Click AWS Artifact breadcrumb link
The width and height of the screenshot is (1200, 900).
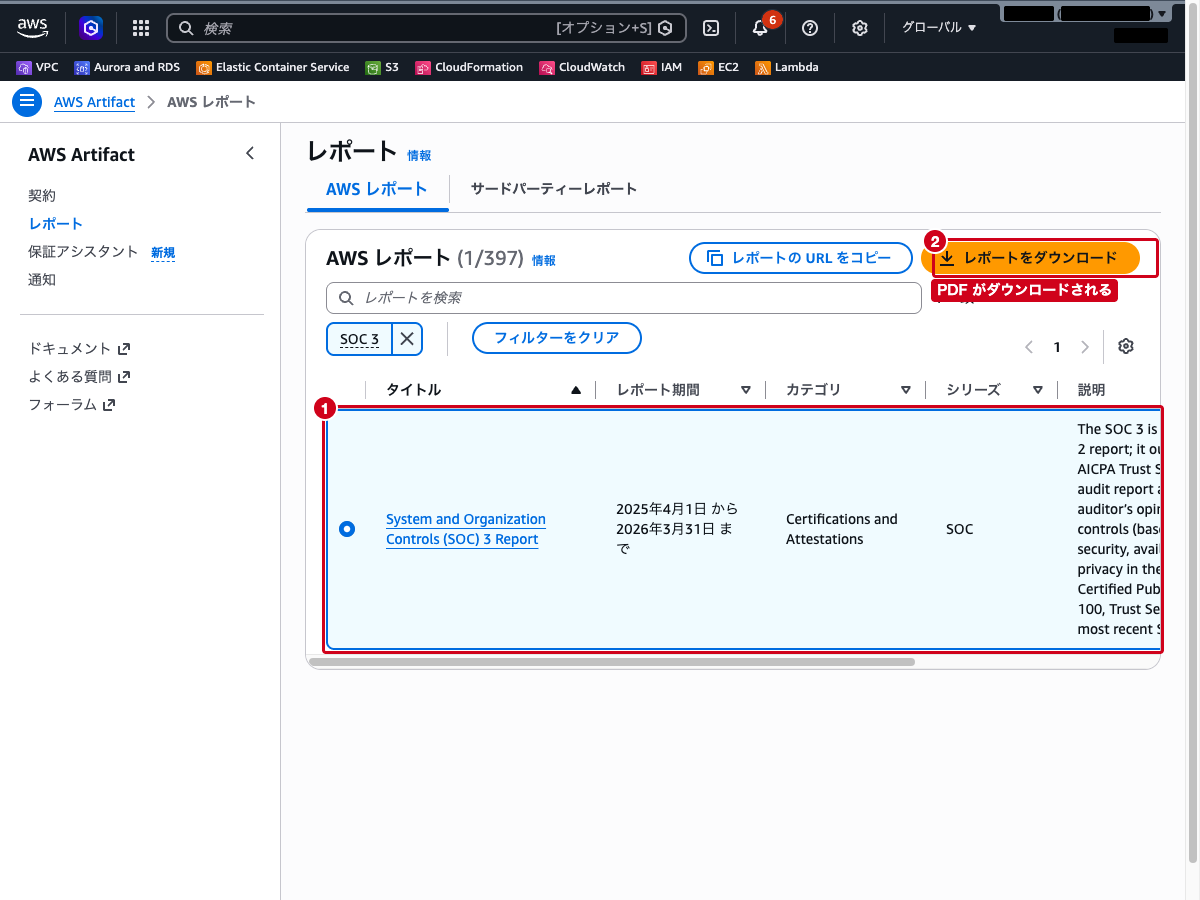[94, 102]
